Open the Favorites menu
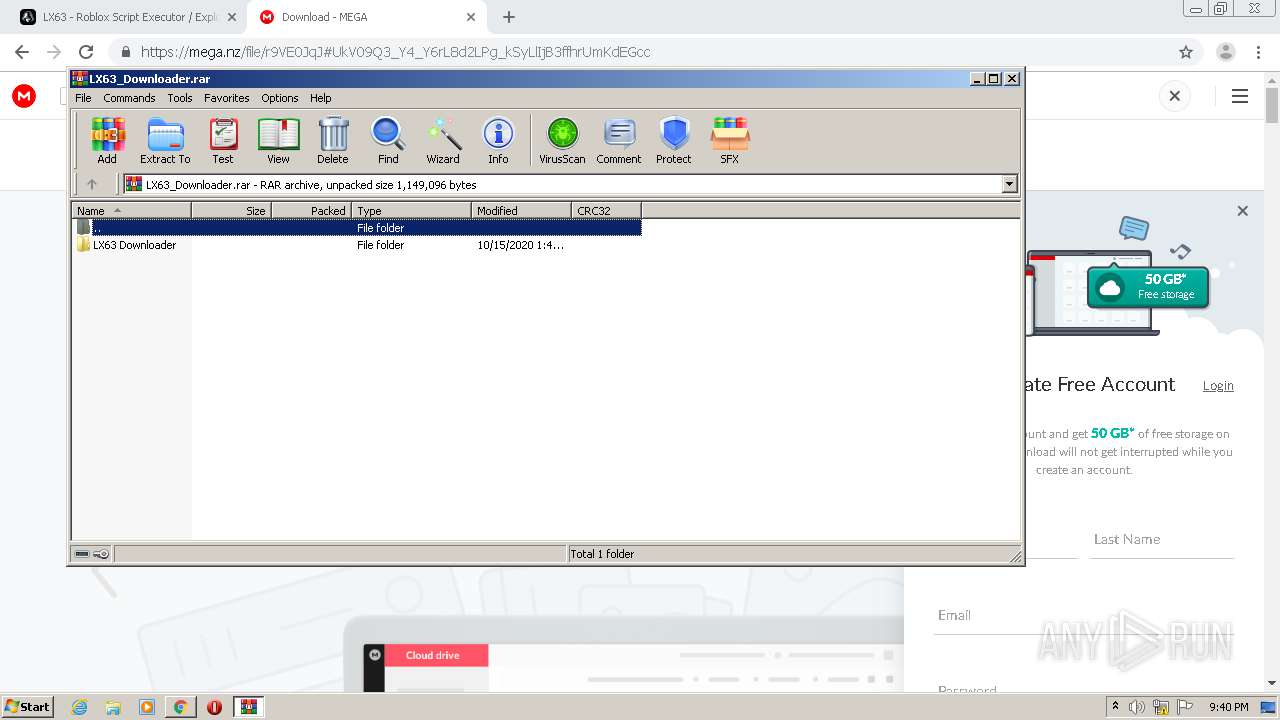Viewport: 1280px width, 720px height. coord(227,98)
